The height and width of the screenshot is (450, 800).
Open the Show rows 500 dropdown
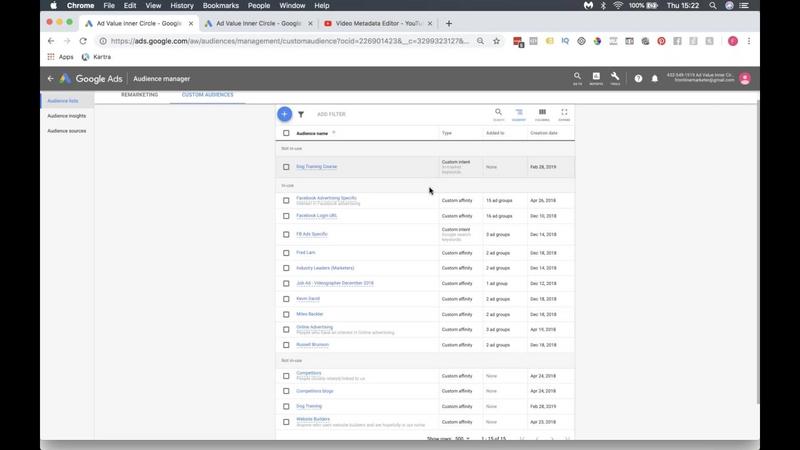[462, 438]
